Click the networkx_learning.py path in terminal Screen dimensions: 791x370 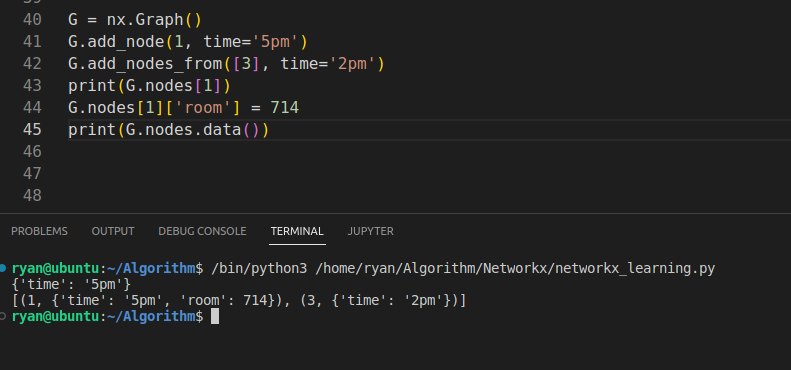(x=515, y=269)
